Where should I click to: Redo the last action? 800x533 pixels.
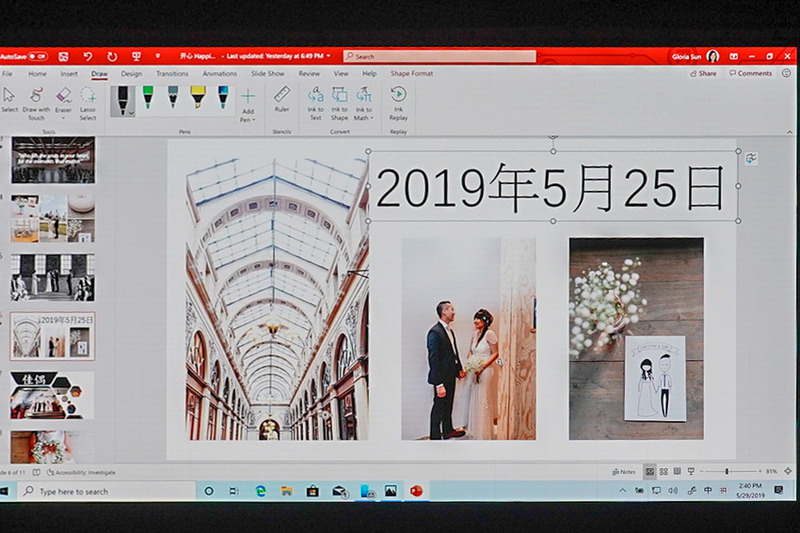click(112, 56)
